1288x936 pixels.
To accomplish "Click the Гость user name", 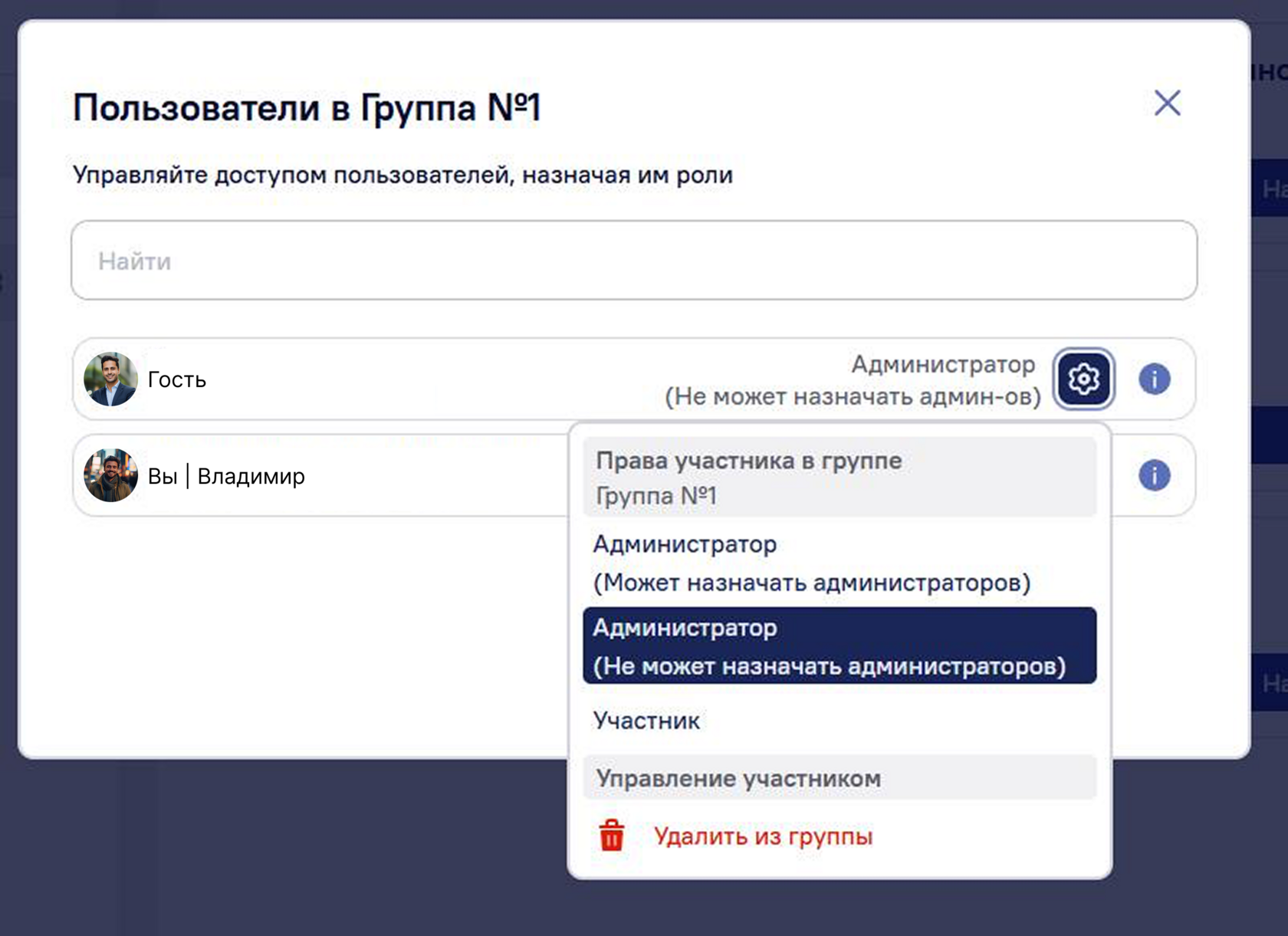I will 177,379.
